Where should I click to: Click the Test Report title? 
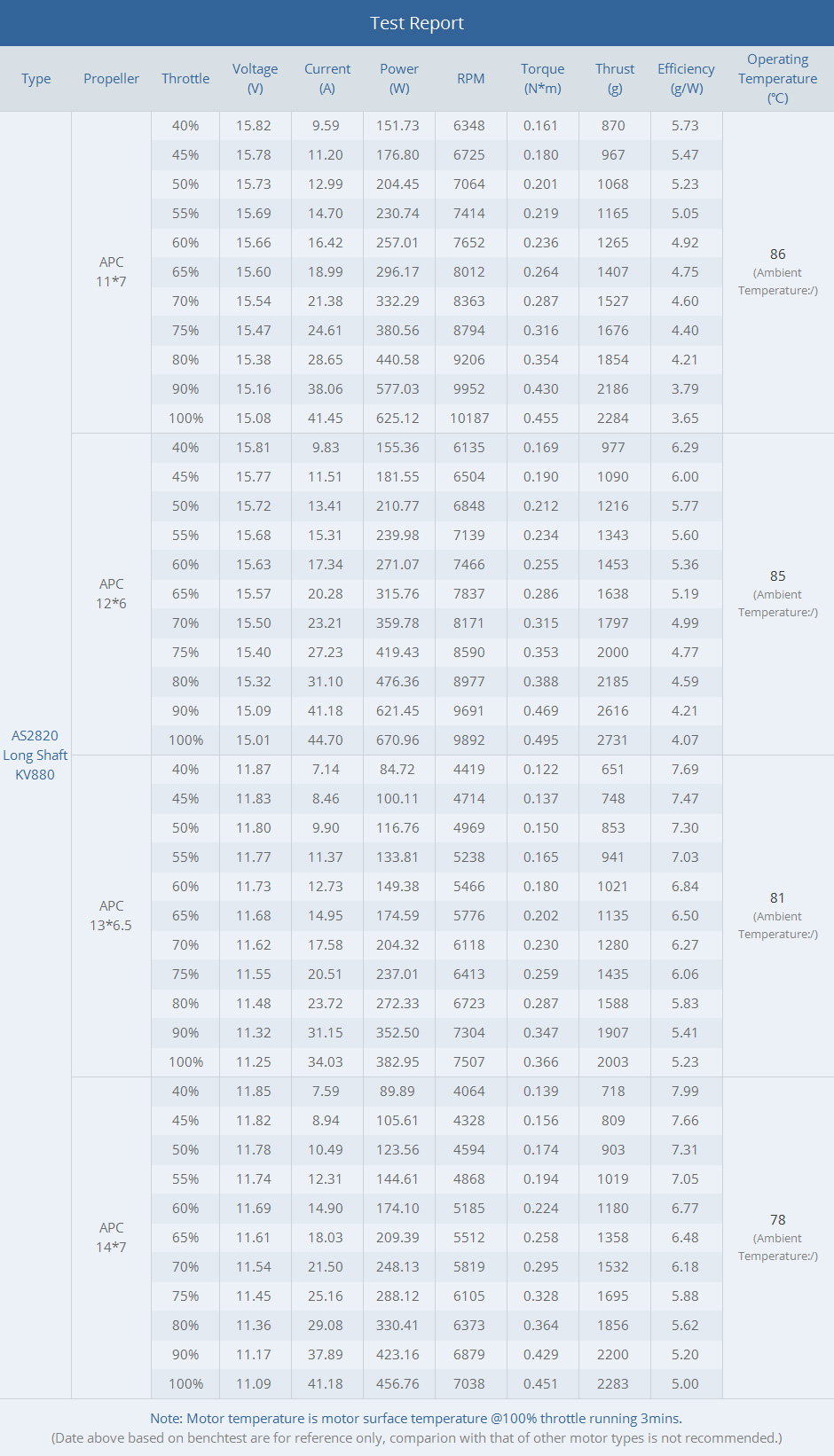pos(417,23)
